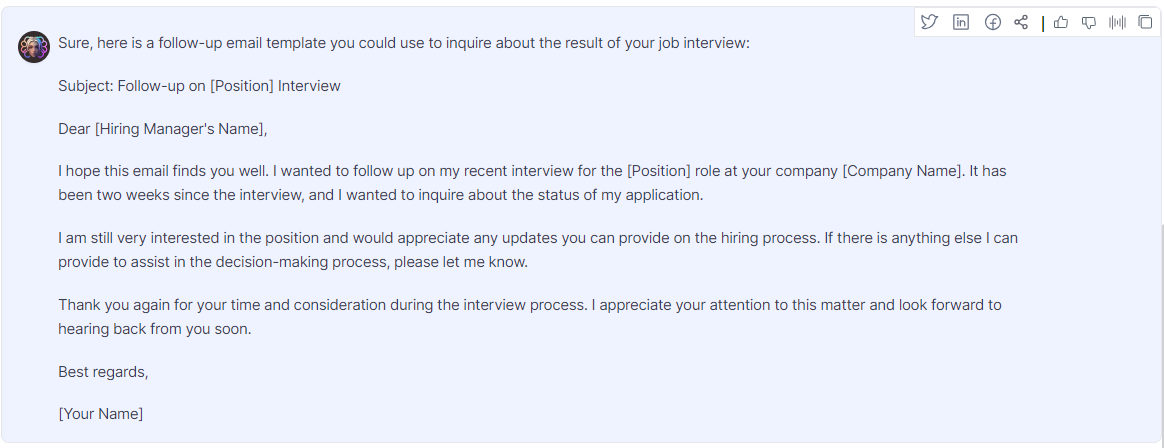Screen dimensions: 1164x448
Task: Click the assistant avatar picture
Action: (x=33, y=46)
